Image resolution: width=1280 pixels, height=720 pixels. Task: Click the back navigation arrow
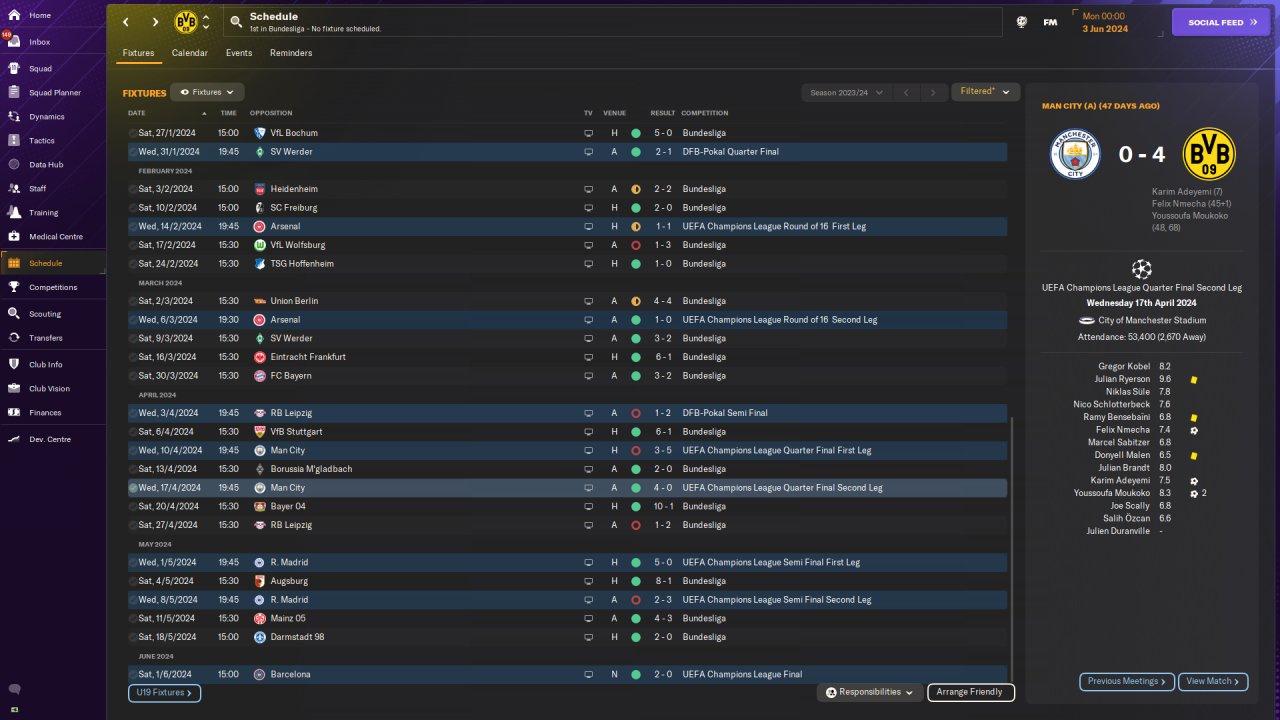point(126,22)
